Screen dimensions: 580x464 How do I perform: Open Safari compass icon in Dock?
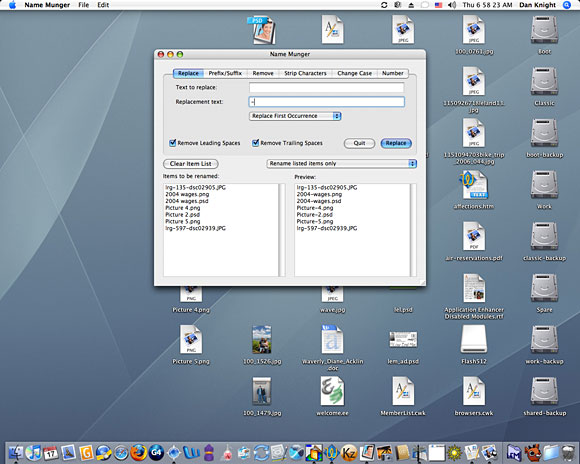(x=121, y=453)
